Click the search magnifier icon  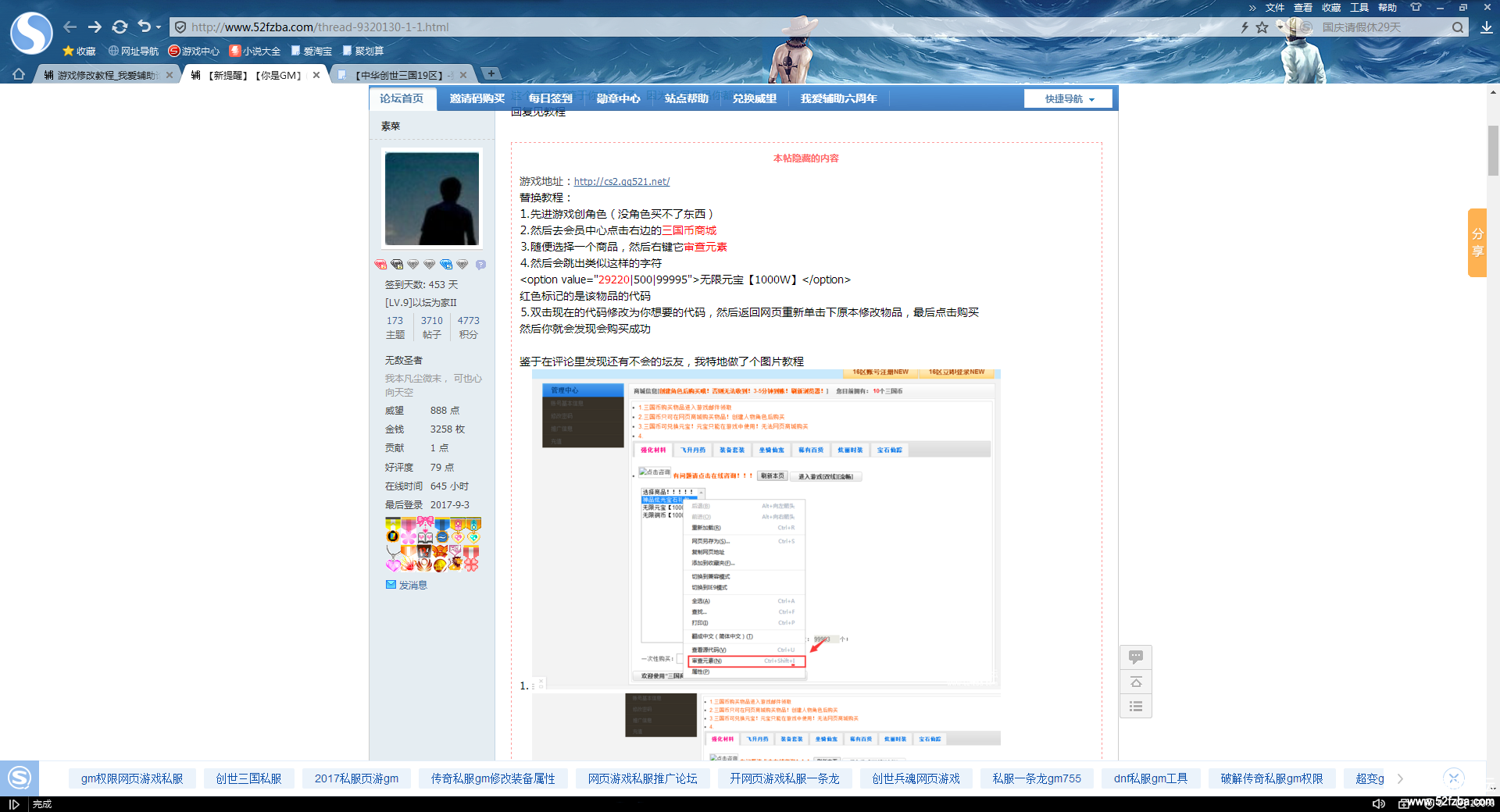pos(1458,27)
